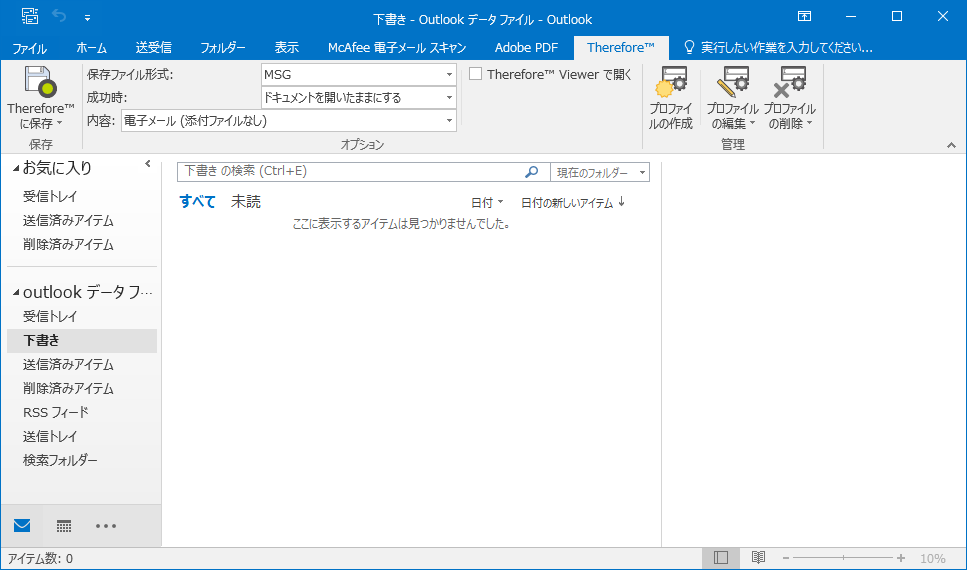Open the Quick Access Toolbar customize arrow
Screen dimensions: 967x570
(87, 18)
